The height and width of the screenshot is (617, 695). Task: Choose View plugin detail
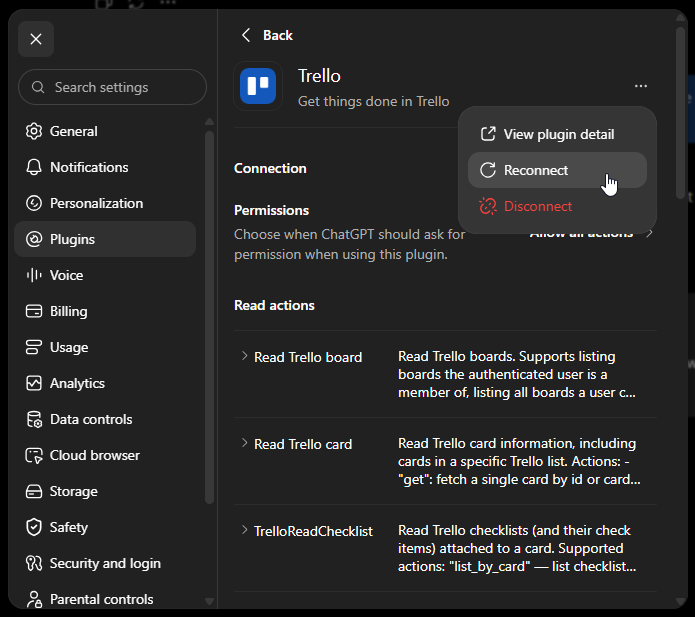[x=557, y=134]
